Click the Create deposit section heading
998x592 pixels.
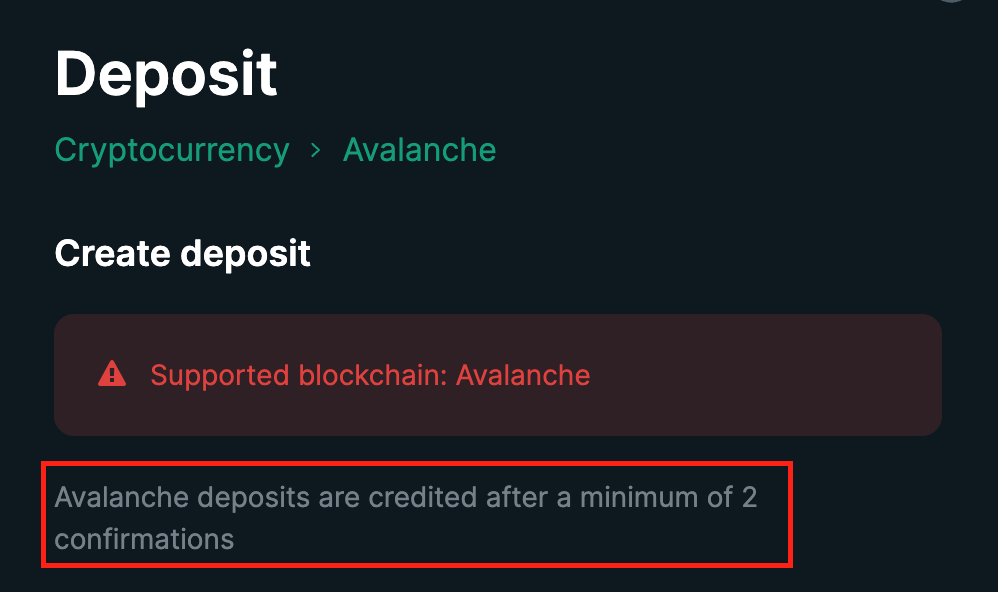pos(183,254)
